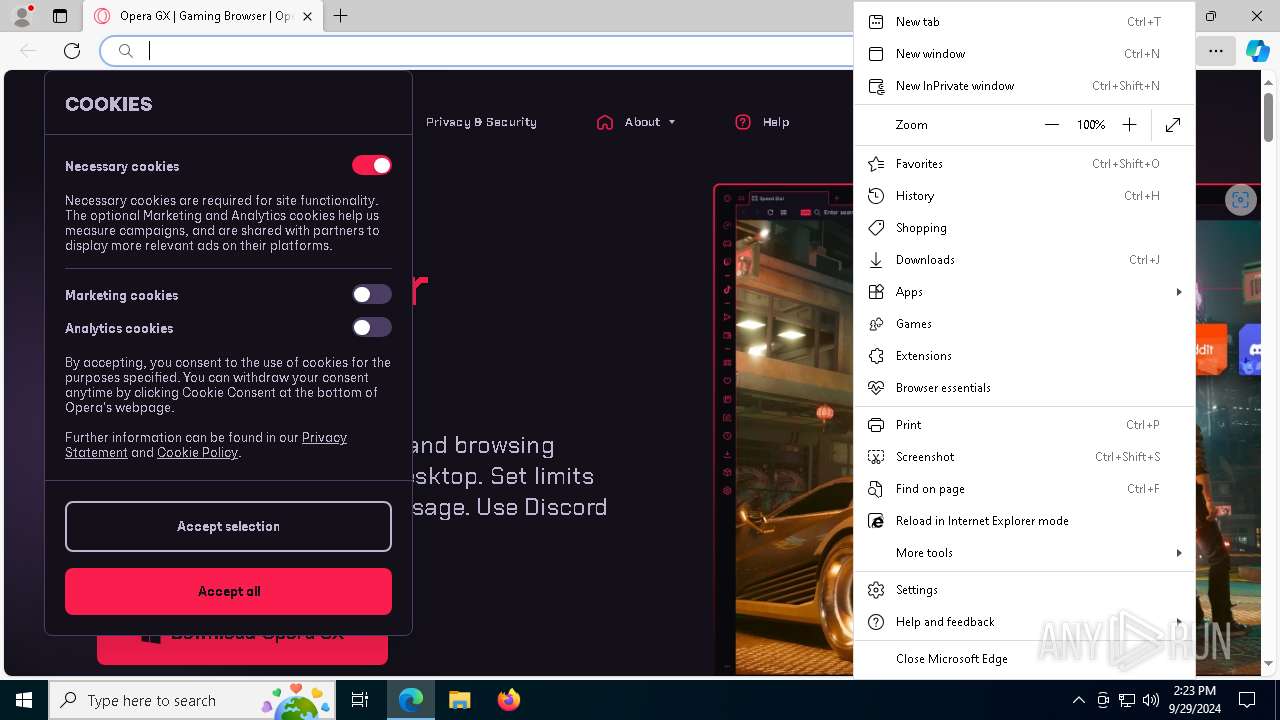Enable the Marketing cookies switch

click(371, 295)
